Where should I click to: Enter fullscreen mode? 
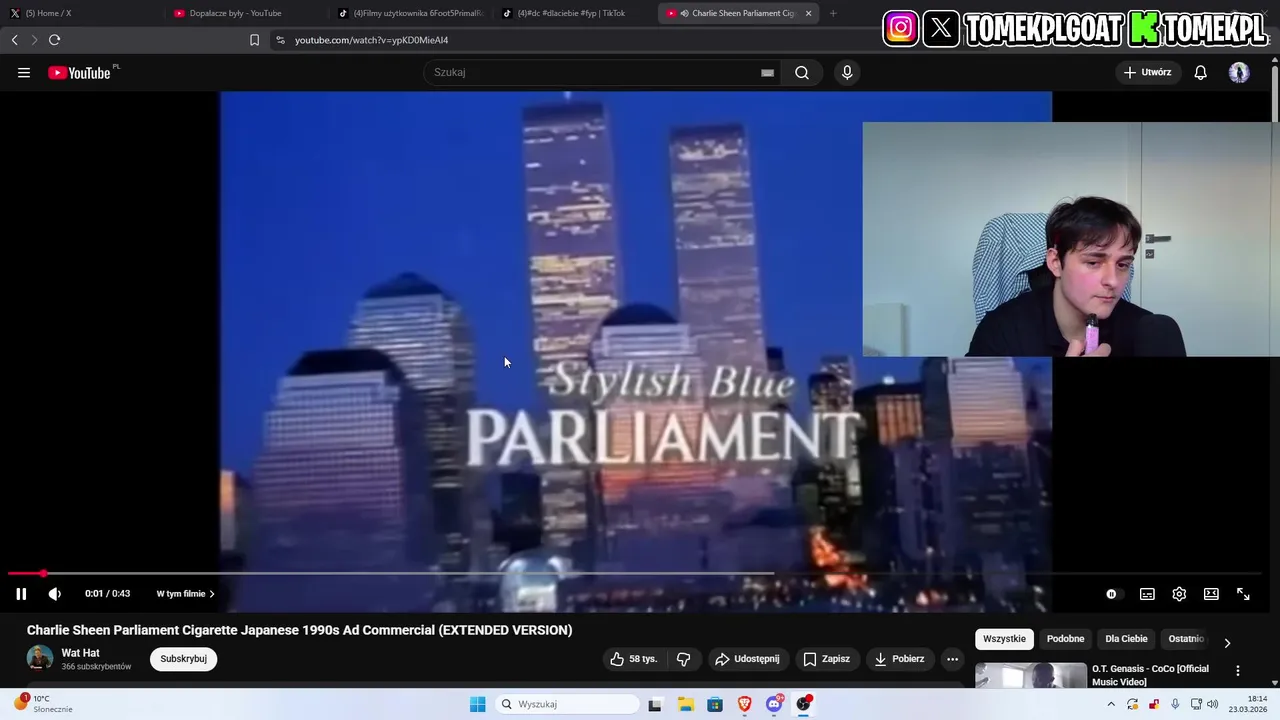coord(1243,594)
